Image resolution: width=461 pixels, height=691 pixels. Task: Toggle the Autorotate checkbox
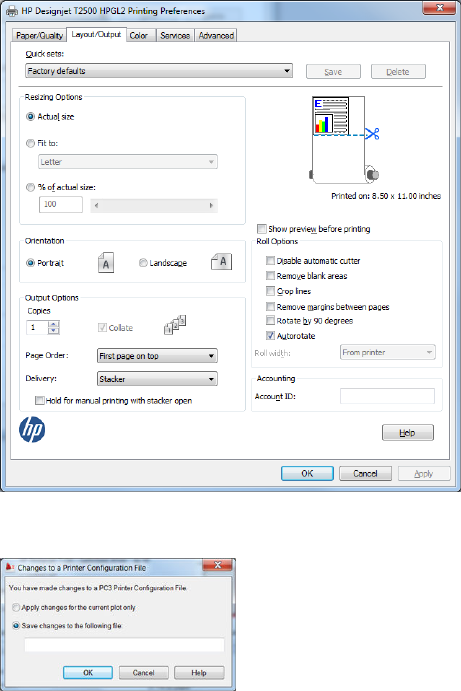270,336
